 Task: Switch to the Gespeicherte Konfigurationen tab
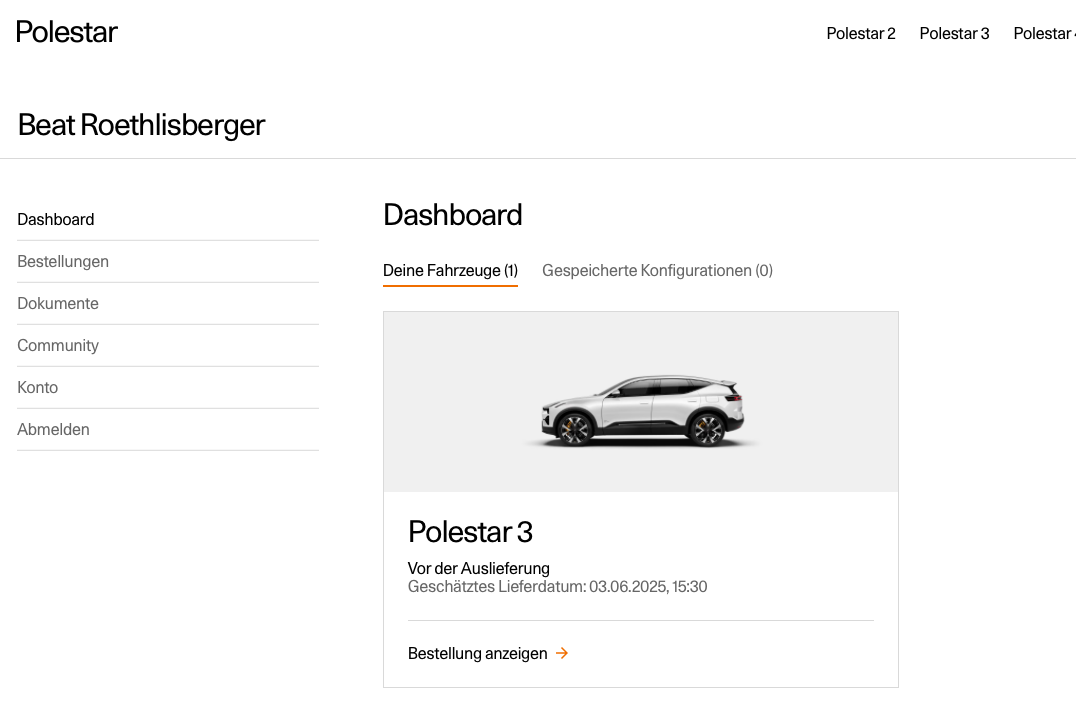tap(657, 270)
